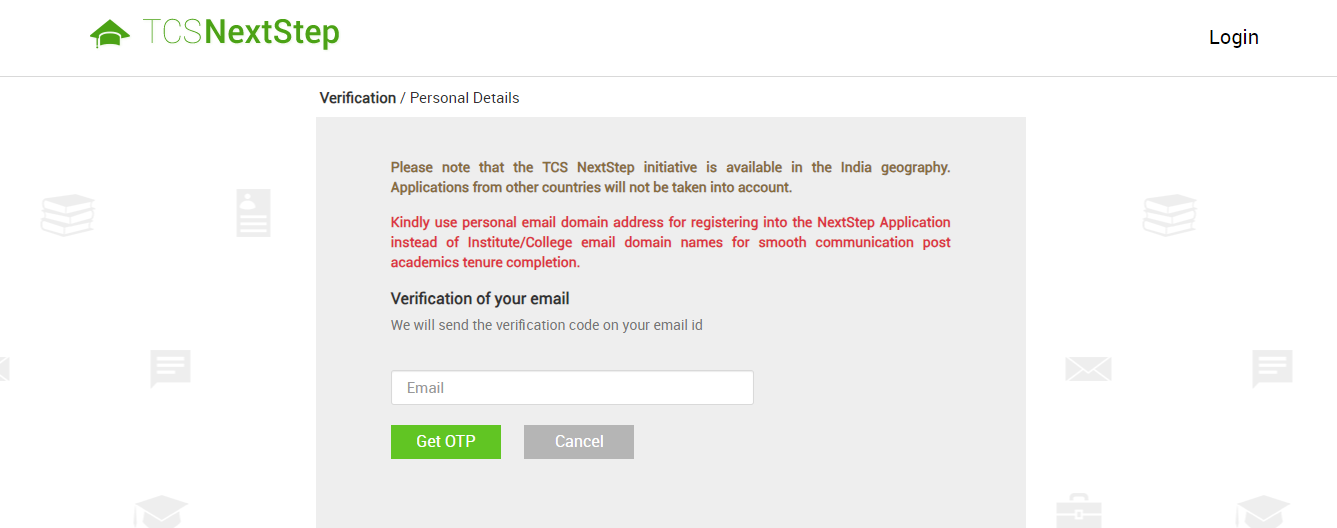Click the envelope icon on the right background
Viewport: 1337px width, 528px height.
(1088, 369)
